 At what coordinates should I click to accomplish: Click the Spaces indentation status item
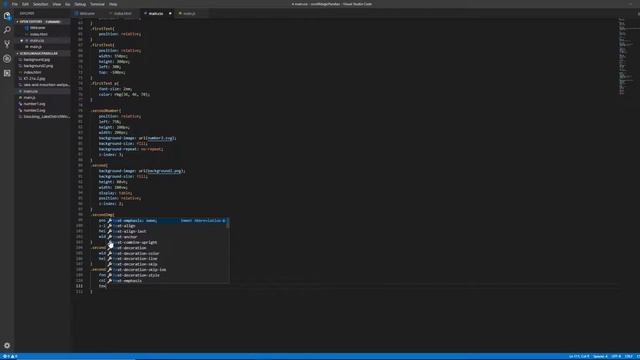click(600, 357)
